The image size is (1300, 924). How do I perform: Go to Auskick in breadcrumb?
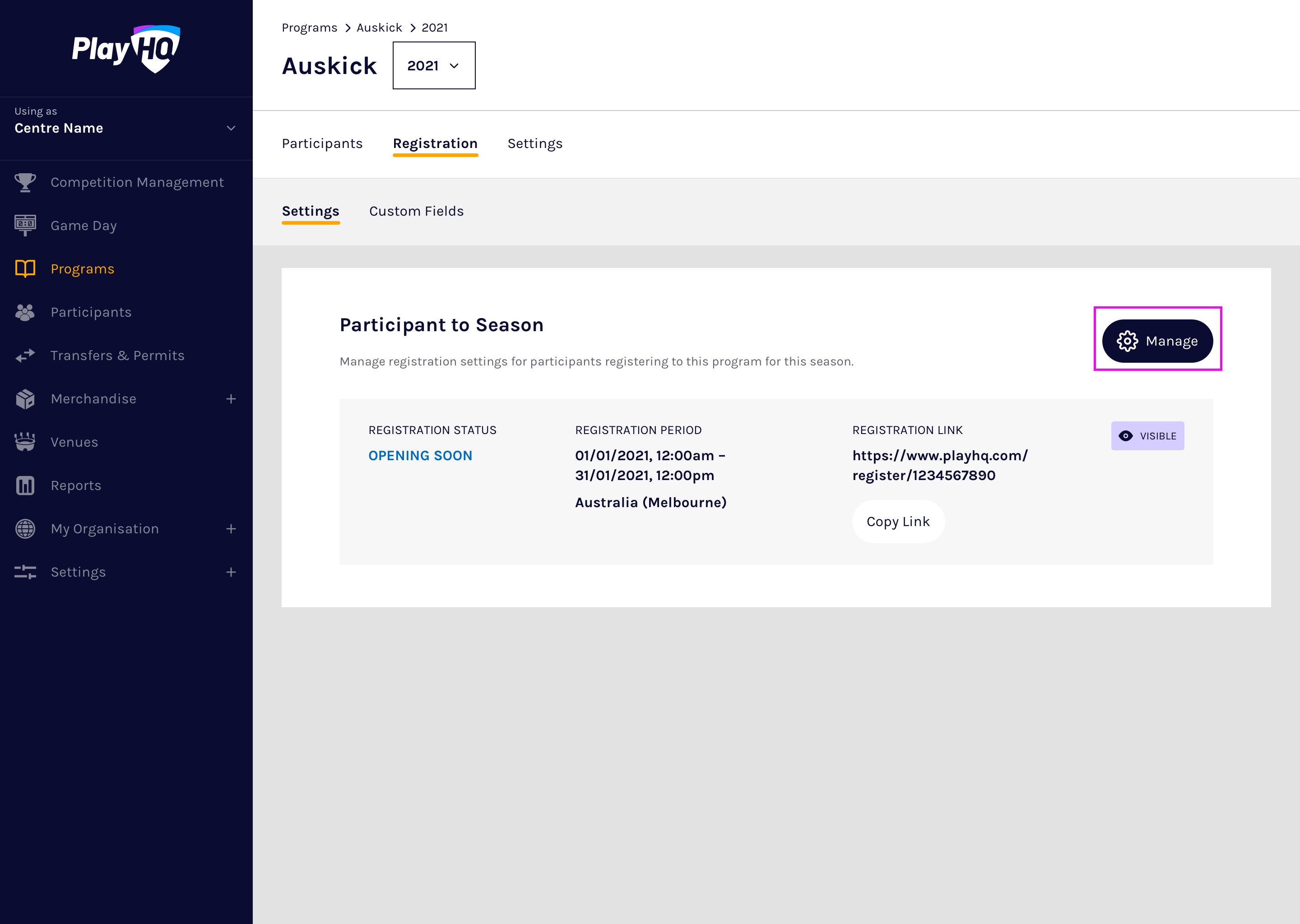[x=379, y=28]
